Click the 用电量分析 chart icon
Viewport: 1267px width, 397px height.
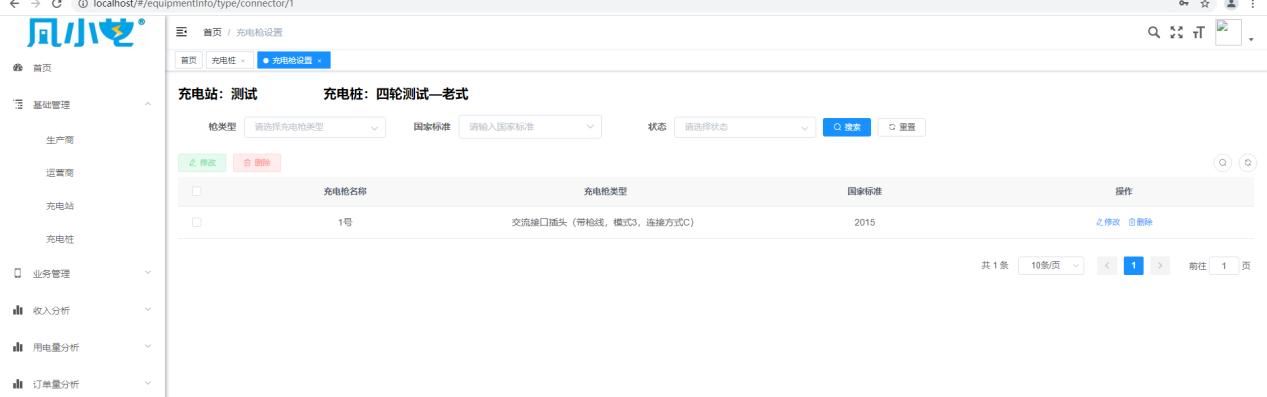(x=17, y=347)
